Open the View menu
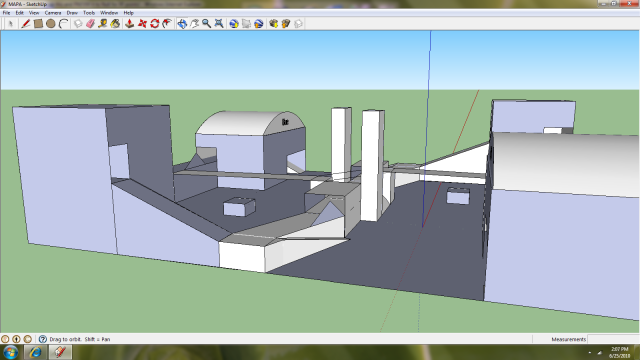This screenshot has height=360, width=640. [x=34, y=13]
